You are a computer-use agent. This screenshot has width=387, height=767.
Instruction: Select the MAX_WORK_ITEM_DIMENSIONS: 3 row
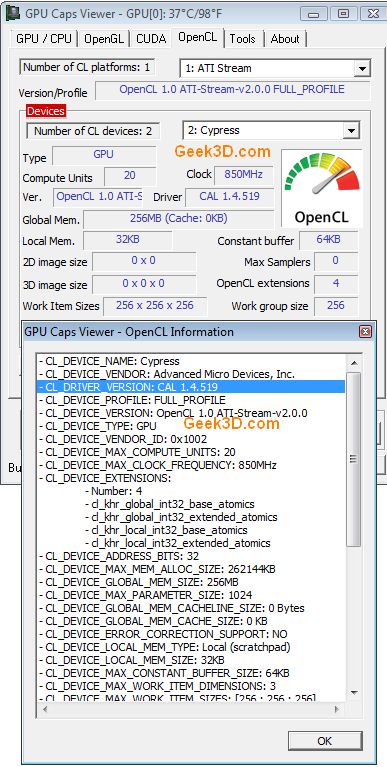[x=191, y=686]
